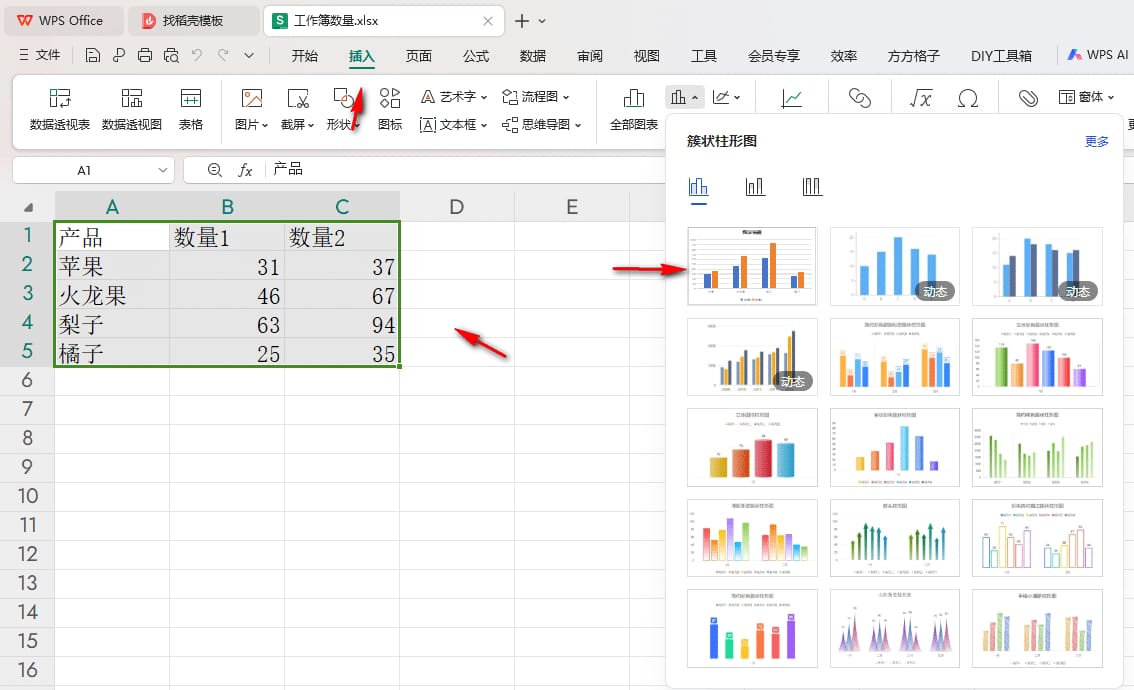Switch to the 方方格子 ribbon tab
Viewport: 1134px width, 690px height.
[x=913, y=56]
